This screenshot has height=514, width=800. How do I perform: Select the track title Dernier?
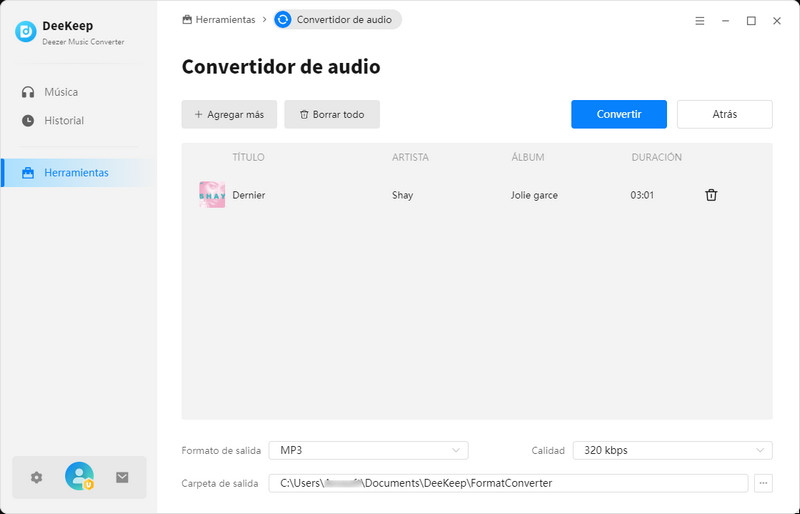[x=248, y=195]
